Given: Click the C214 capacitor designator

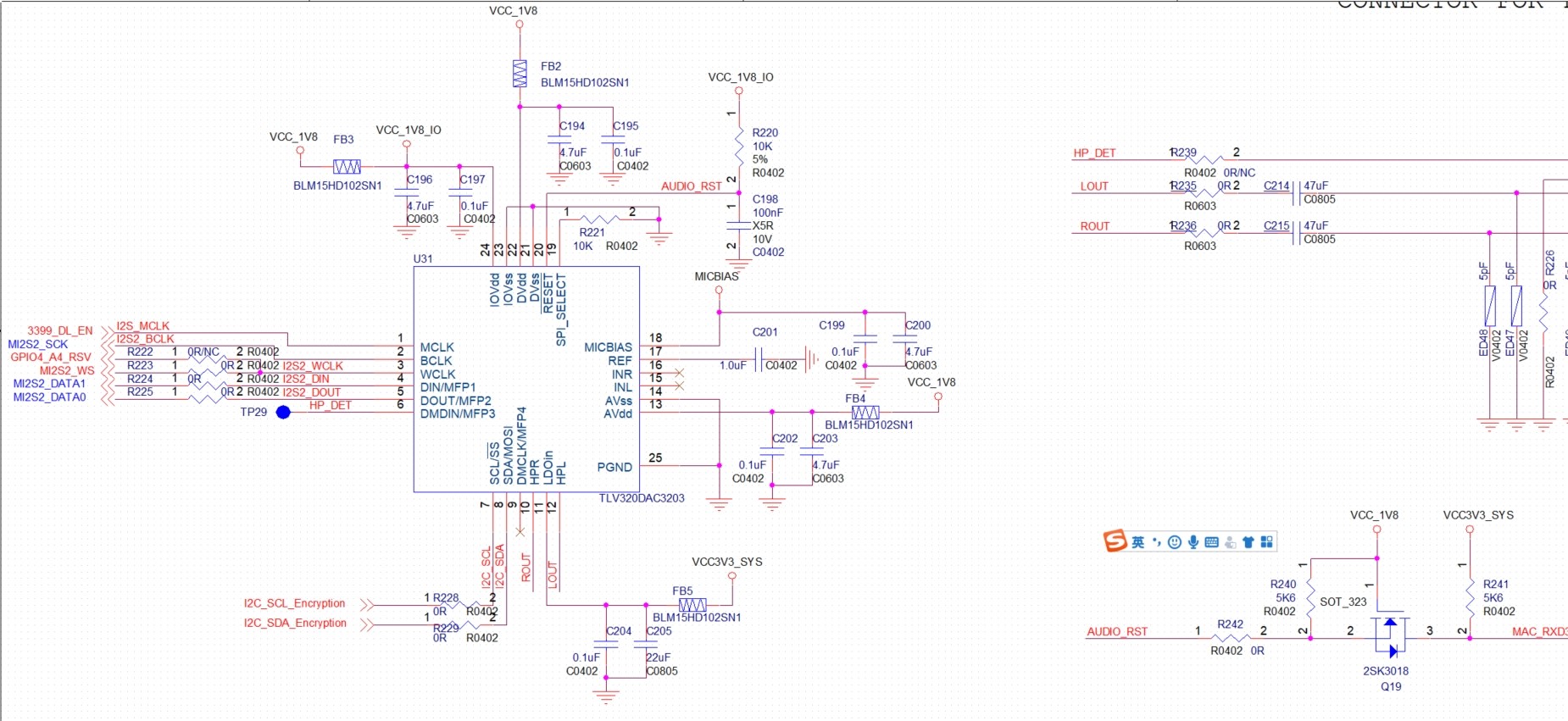Looking at the screenshot, I should (1276, 186).
